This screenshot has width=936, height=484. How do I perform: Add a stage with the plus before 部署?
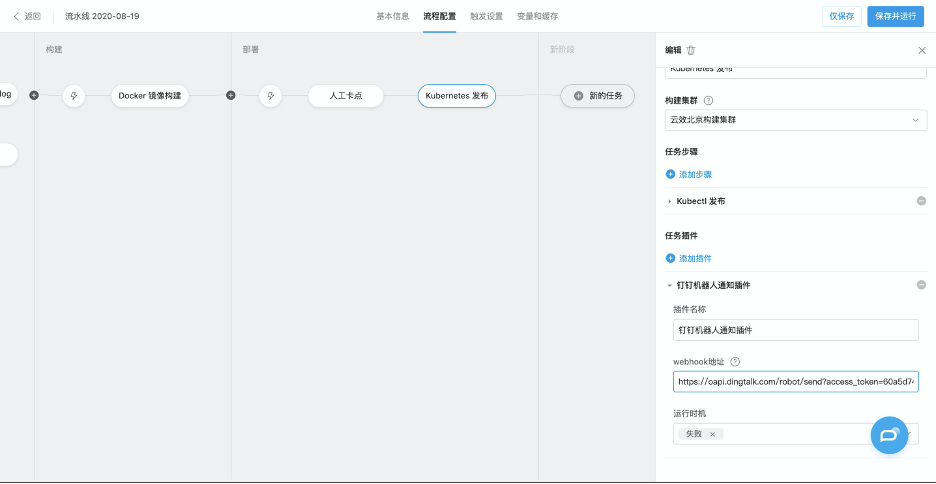click(x=230, y=95)
